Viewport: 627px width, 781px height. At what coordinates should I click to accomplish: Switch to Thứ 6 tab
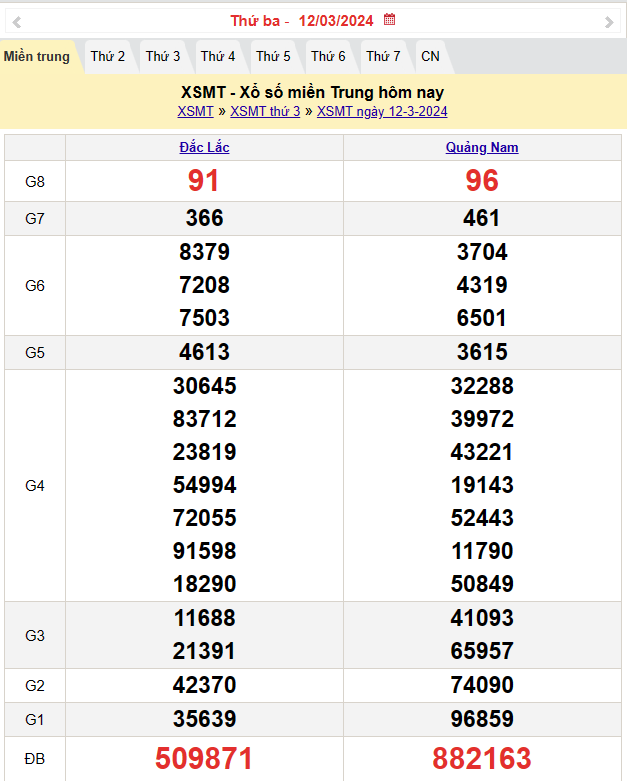click(x=328, y=57)
